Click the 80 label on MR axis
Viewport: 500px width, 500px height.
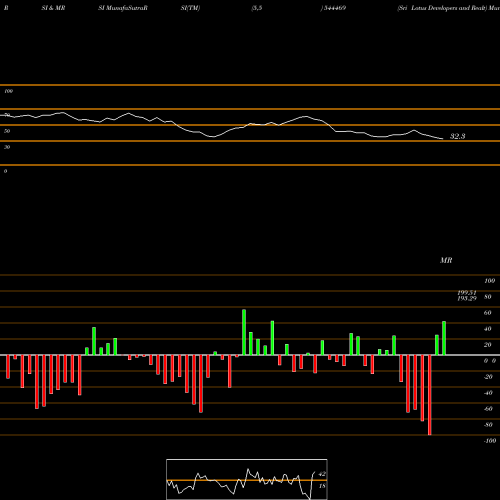coord(488,297)
